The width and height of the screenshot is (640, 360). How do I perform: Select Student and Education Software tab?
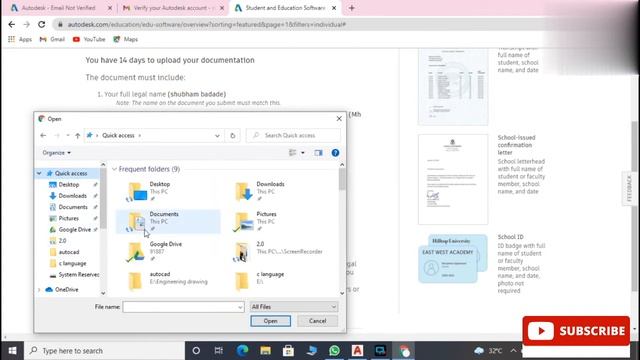[286, 8]
